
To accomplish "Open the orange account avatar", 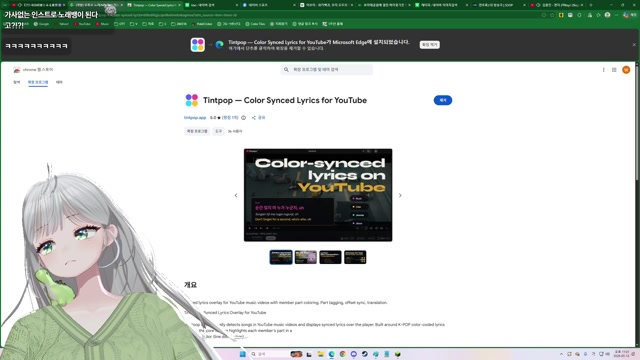I will [626, 70].
